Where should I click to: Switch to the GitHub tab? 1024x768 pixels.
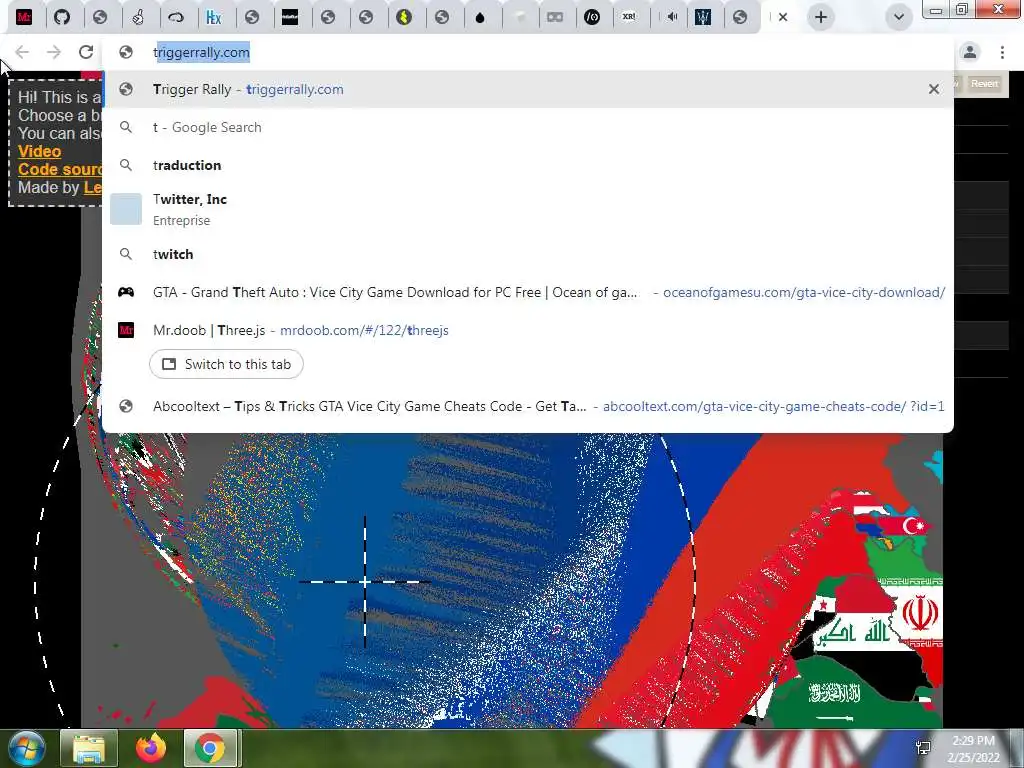coord(62,17)
